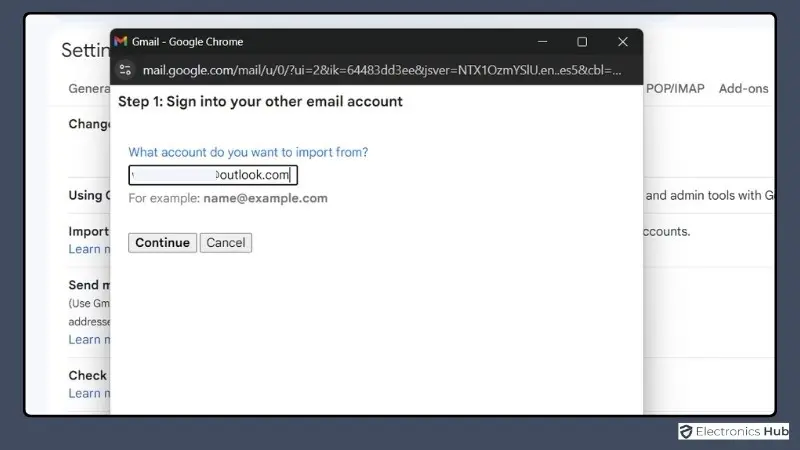The height and width of the screenshot is (450, 800).
Task: Close the Gmail import popup window
Action: (623, 42)
